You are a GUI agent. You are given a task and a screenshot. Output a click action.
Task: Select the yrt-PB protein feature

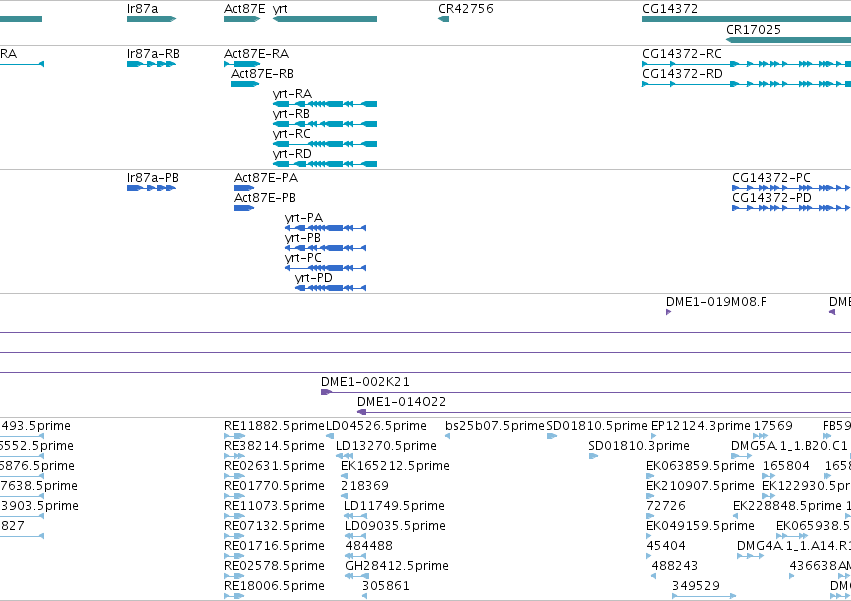[326, 248]
